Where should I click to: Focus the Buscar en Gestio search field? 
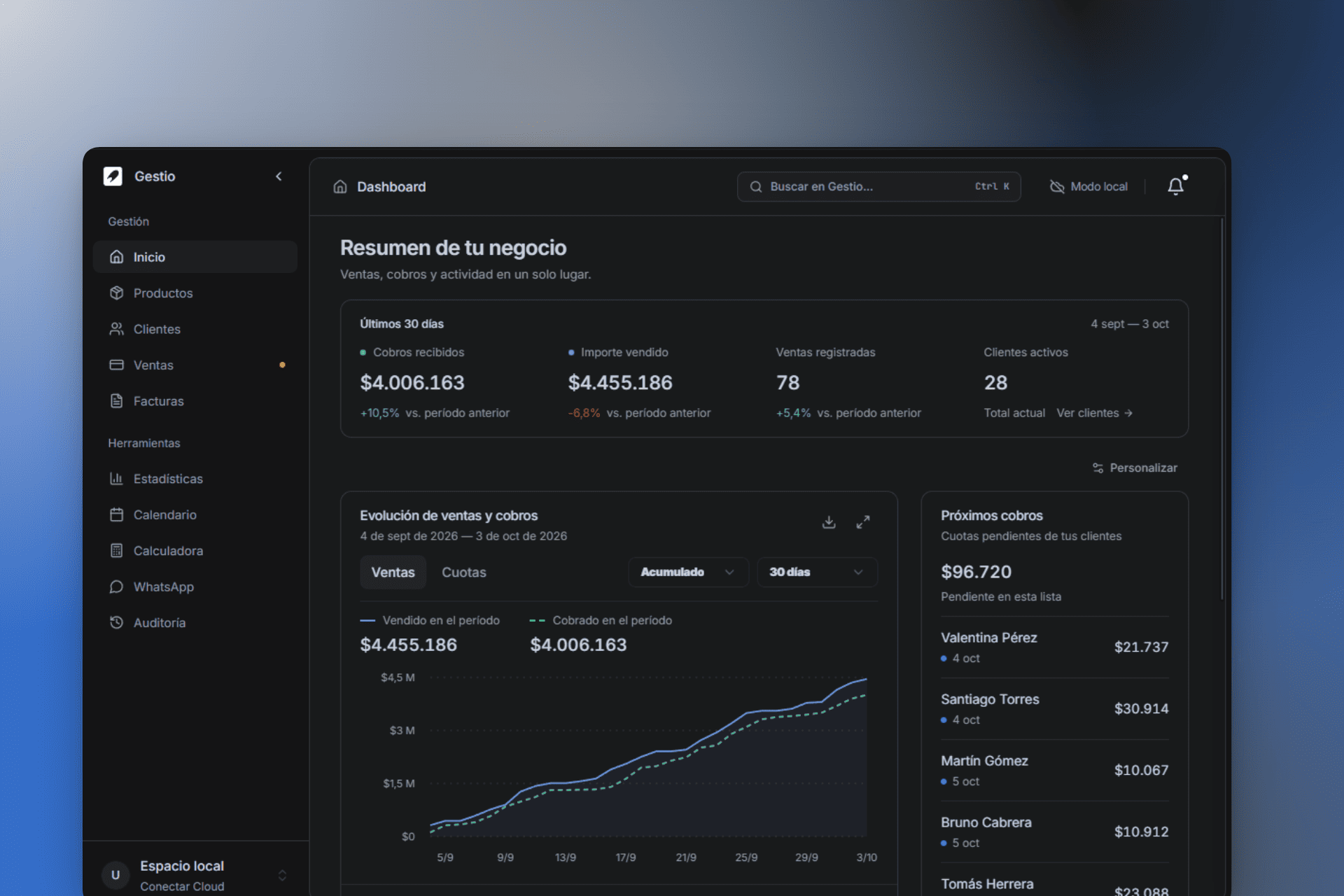point(878,187)
